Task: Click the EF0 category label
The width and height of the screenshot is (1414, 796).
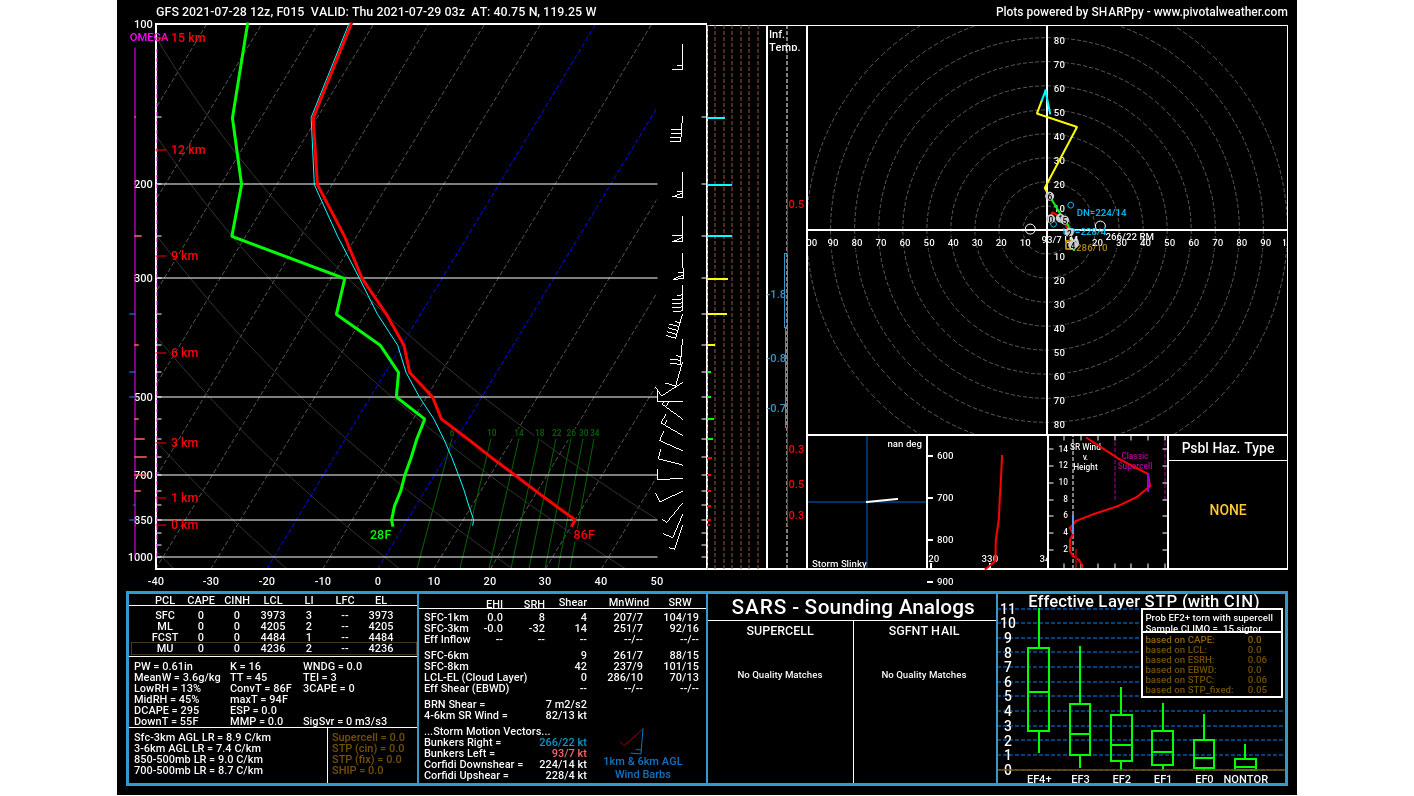Action: 1204,779
